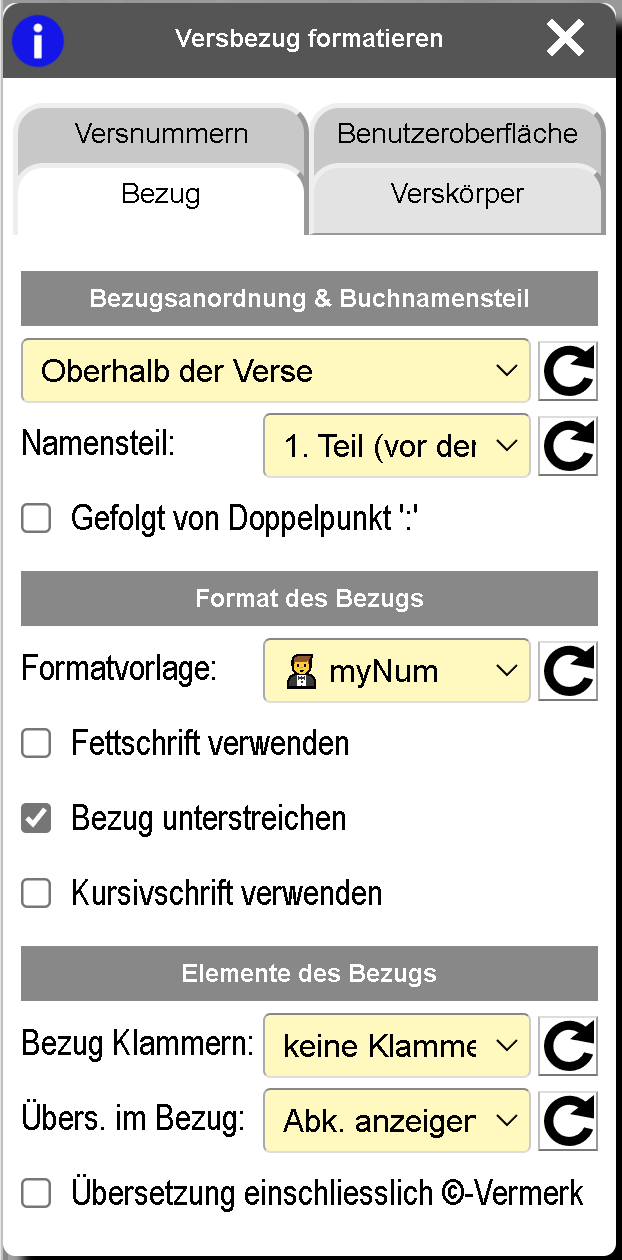Image resolution: width=622 pixels, height=1260 pixels.
Task: Switch to the Verskörper tab
Action: point(457,193)
